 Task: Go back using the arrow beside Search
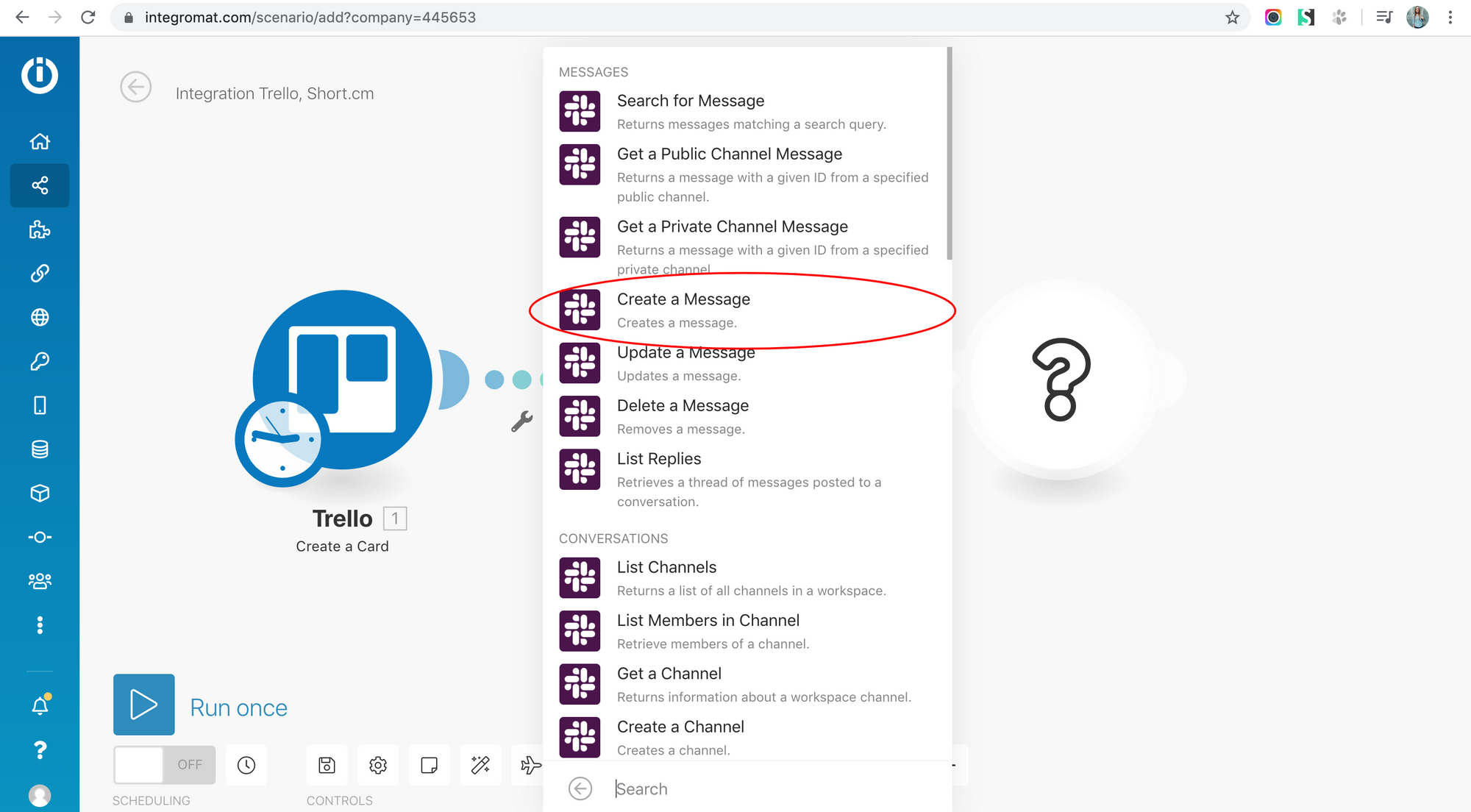click(x=580, y=789)
